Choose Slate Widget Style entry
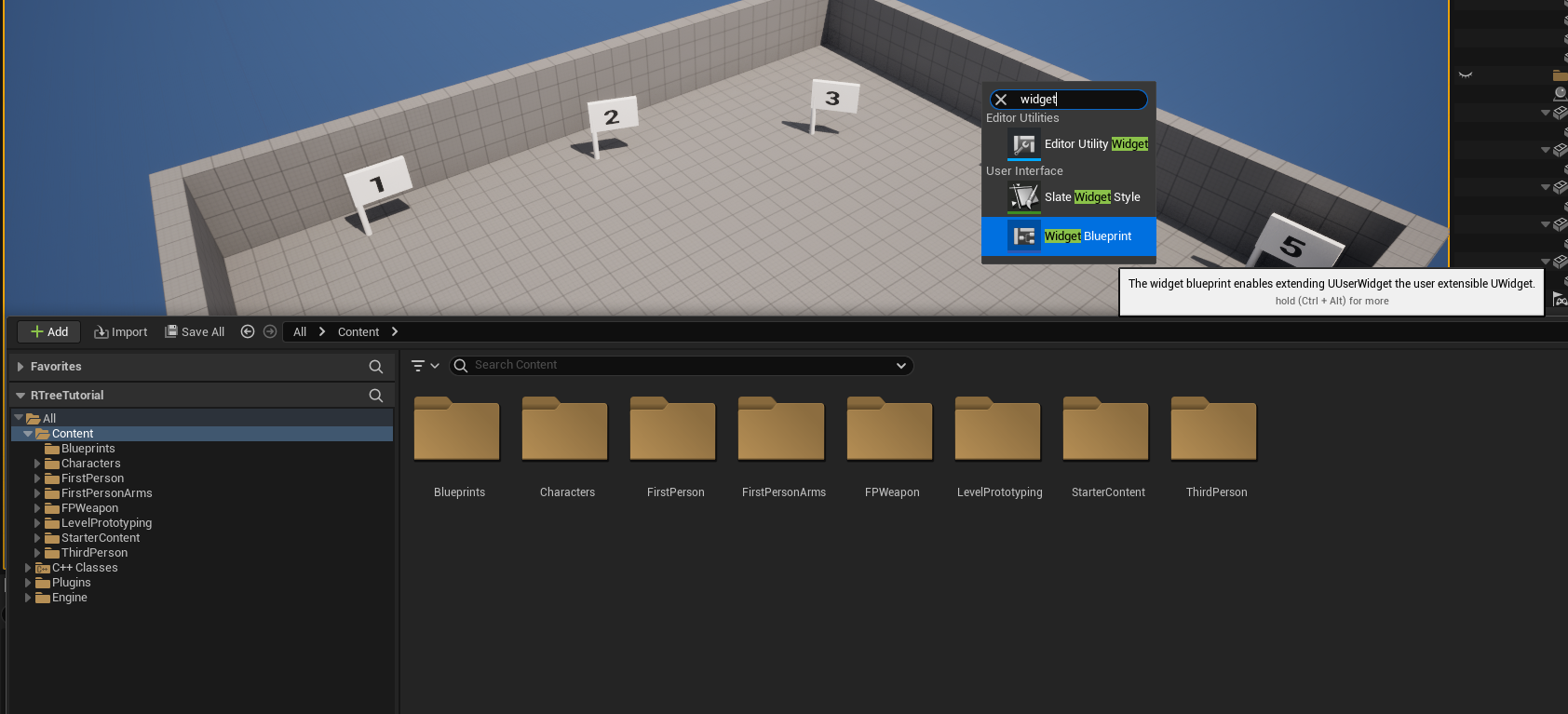Screen dimensions: 1568x714 click(1069, 197)
